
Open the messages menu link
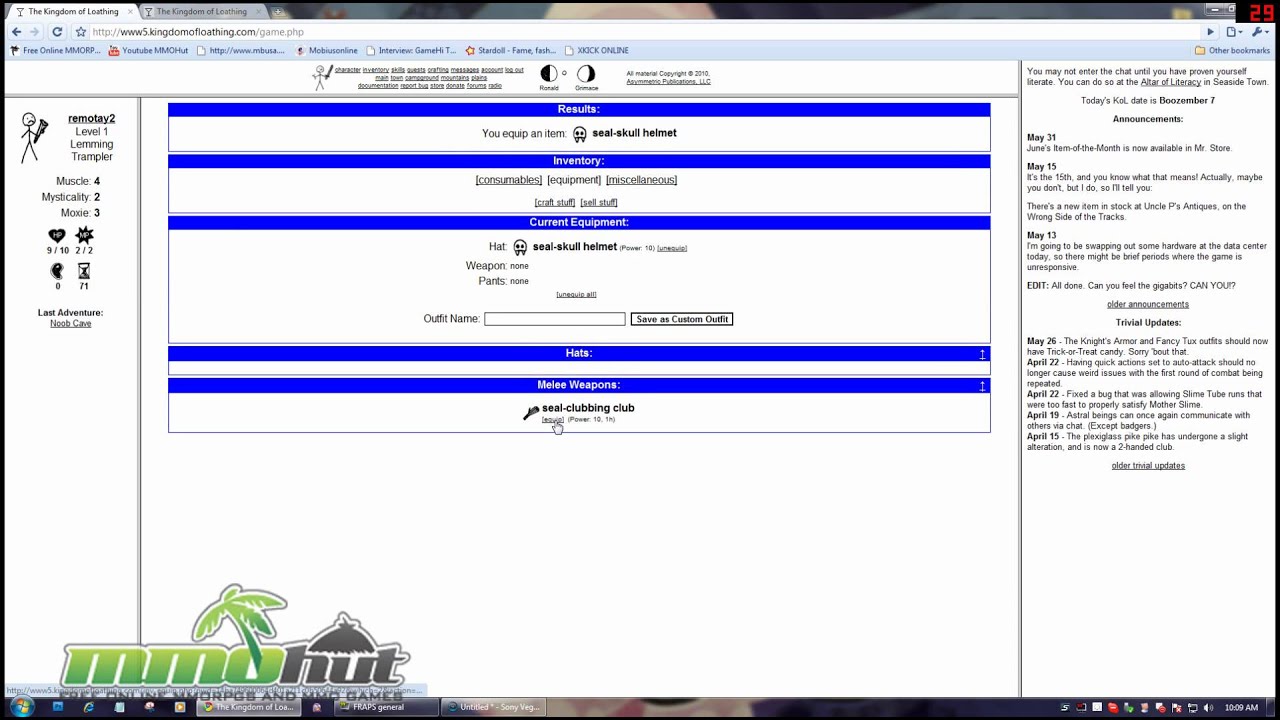click(465, 70)
